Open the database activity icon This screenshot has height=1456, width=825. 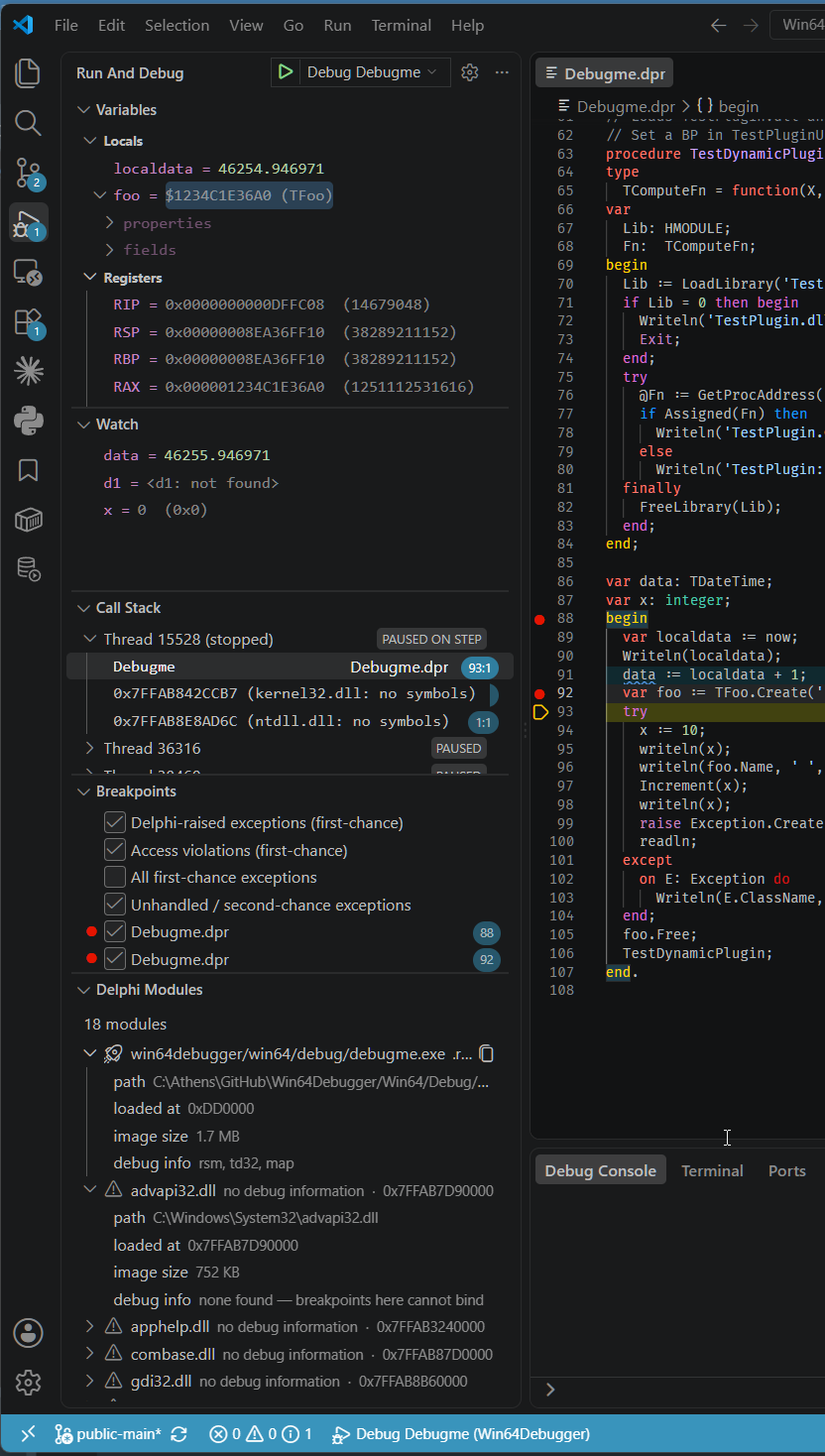(x=28, y=568)
